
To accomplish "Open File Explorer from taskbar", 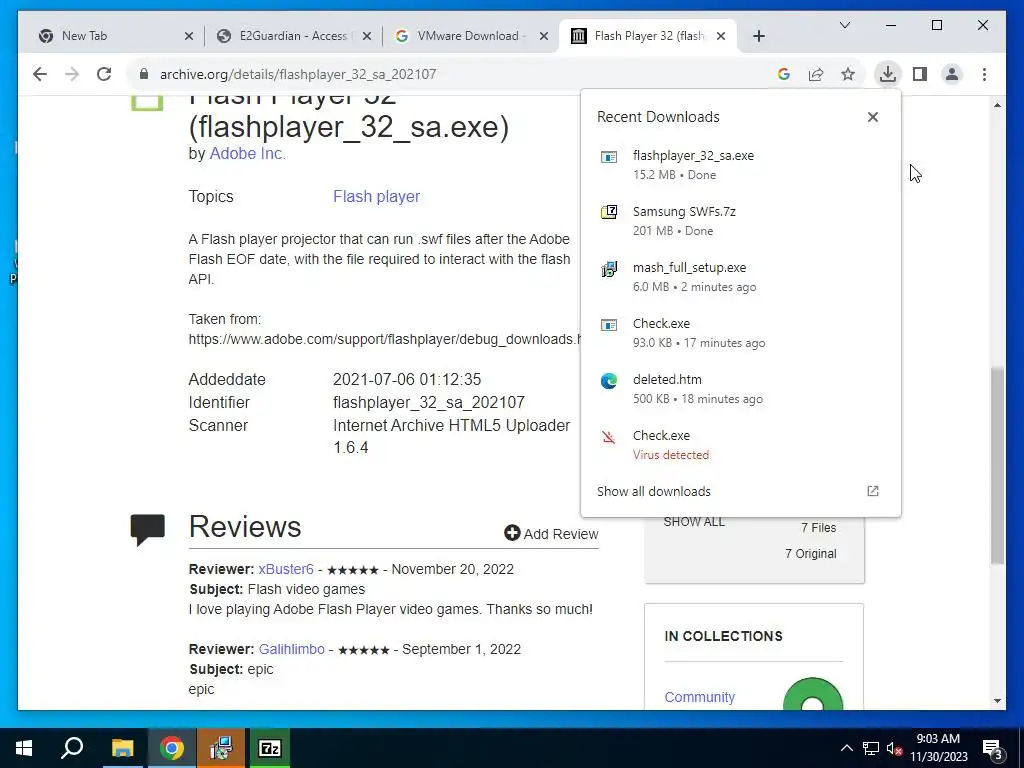I will (122, 748).
